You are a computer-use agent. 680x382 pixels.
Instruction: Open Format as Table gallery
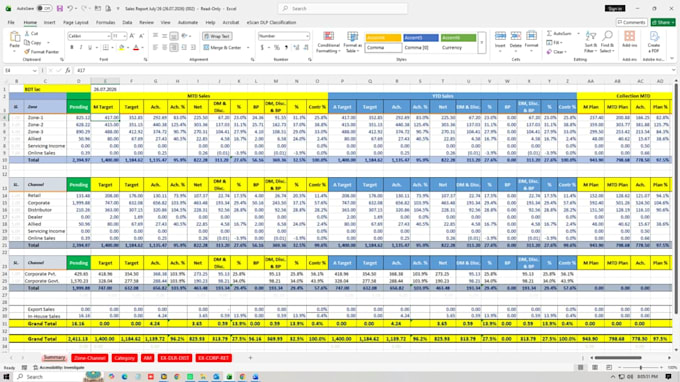point(353,42)
